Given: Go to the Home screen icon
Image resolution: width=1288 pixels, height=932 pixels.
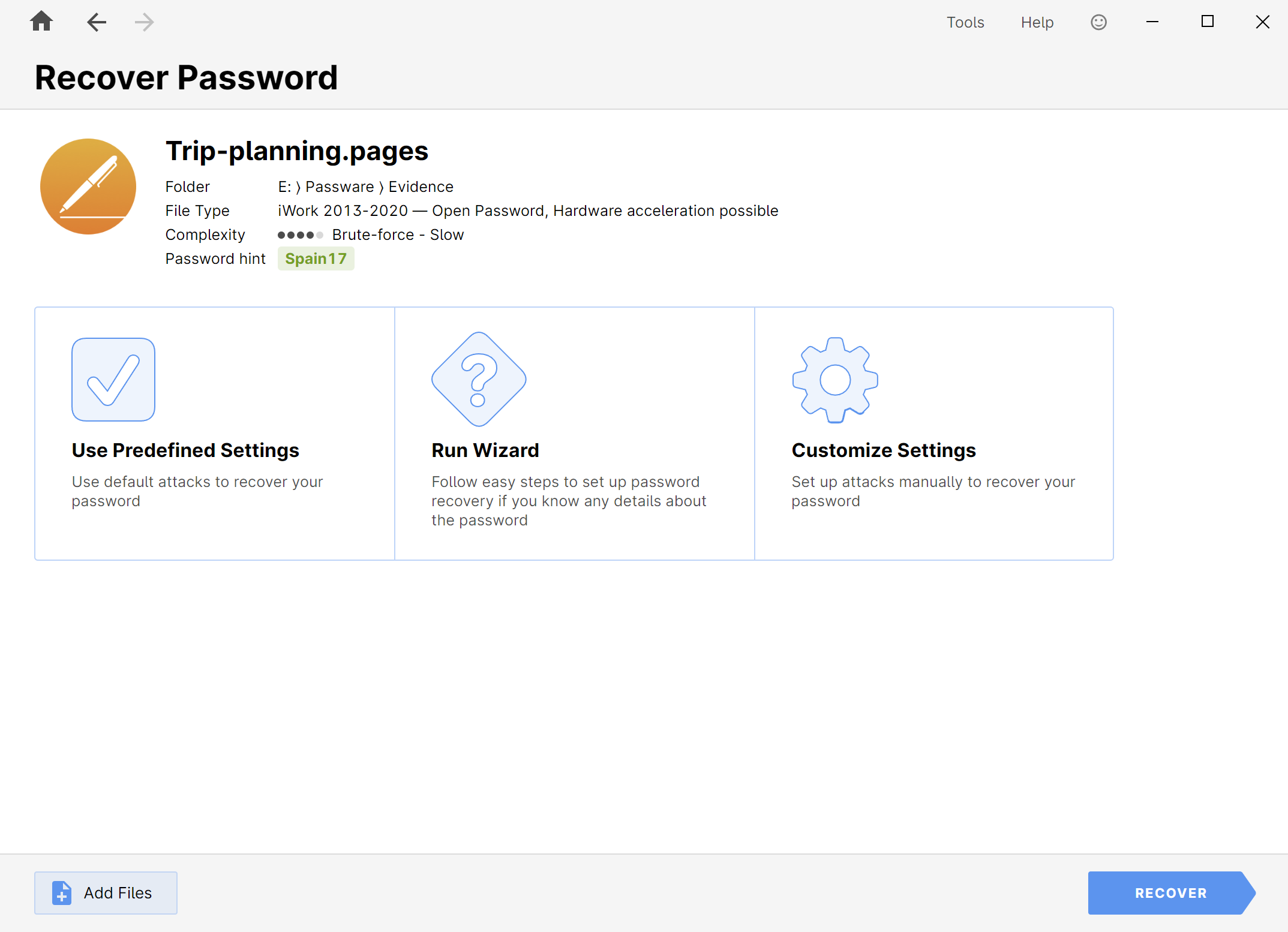Looking at the screenshot, I should pos(41,22).
